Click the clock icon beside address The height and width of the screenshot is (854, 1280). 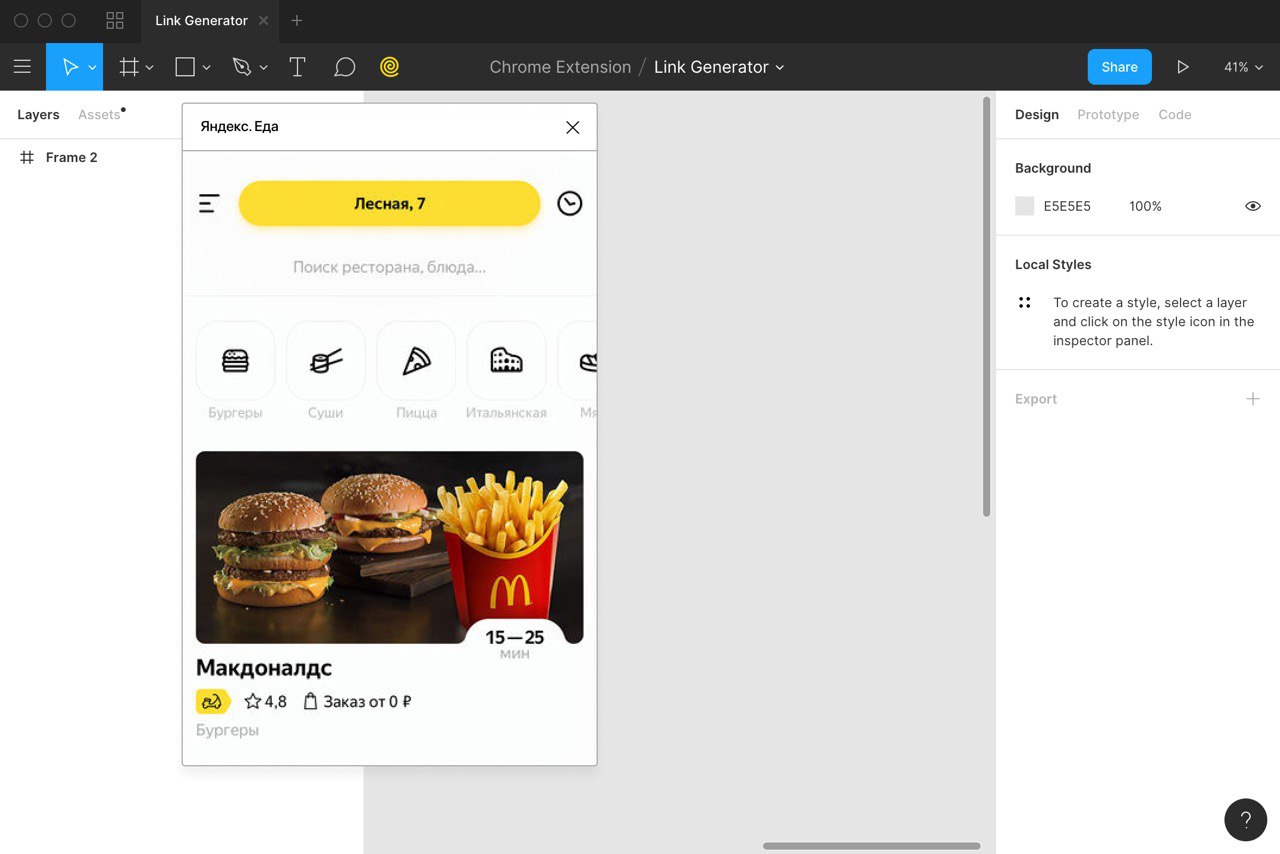coord(570,204)
